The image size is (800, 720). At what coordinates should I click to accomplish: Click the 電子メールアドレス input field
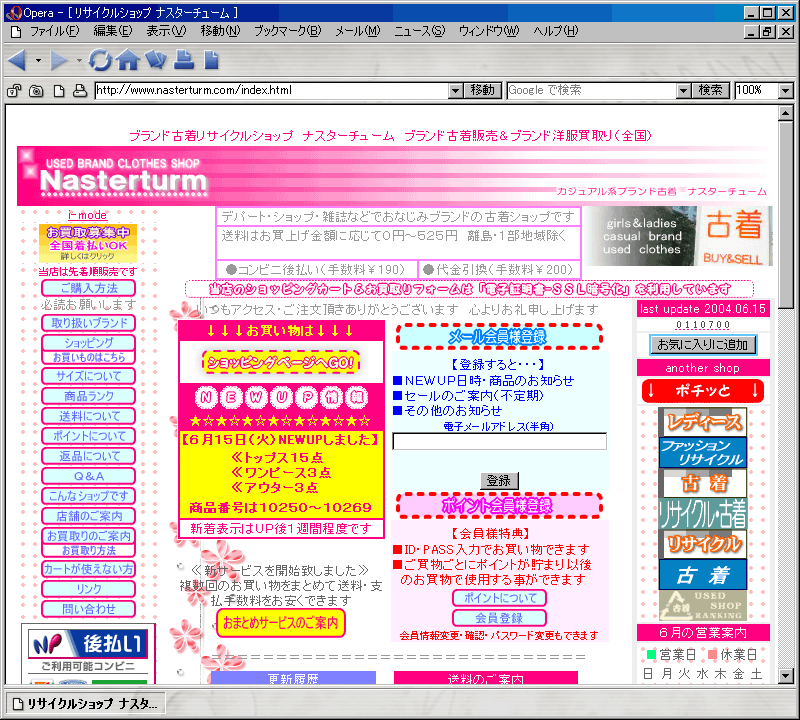point(499,441)
